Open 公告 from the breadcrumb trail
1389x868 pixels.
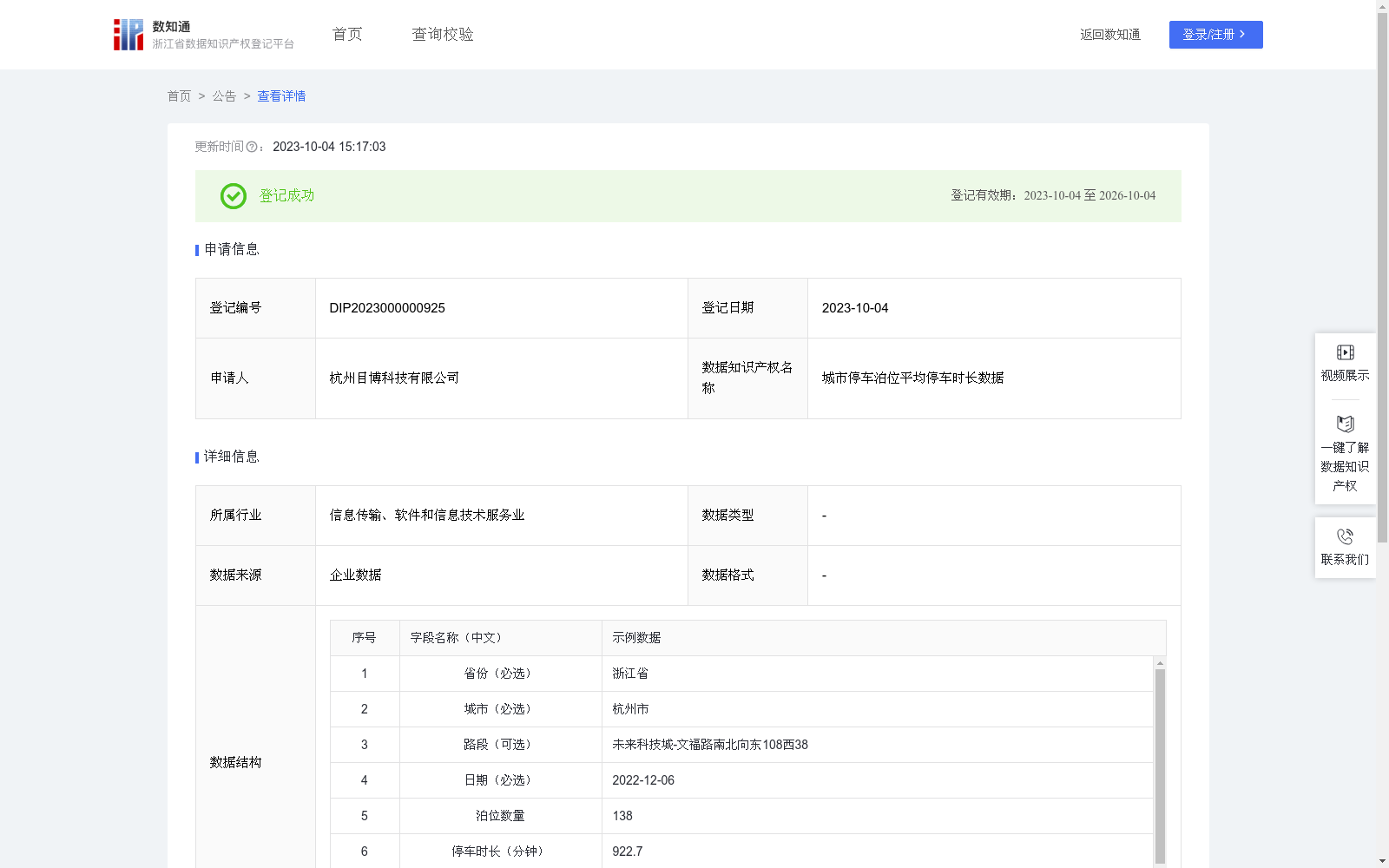point(223,96)
